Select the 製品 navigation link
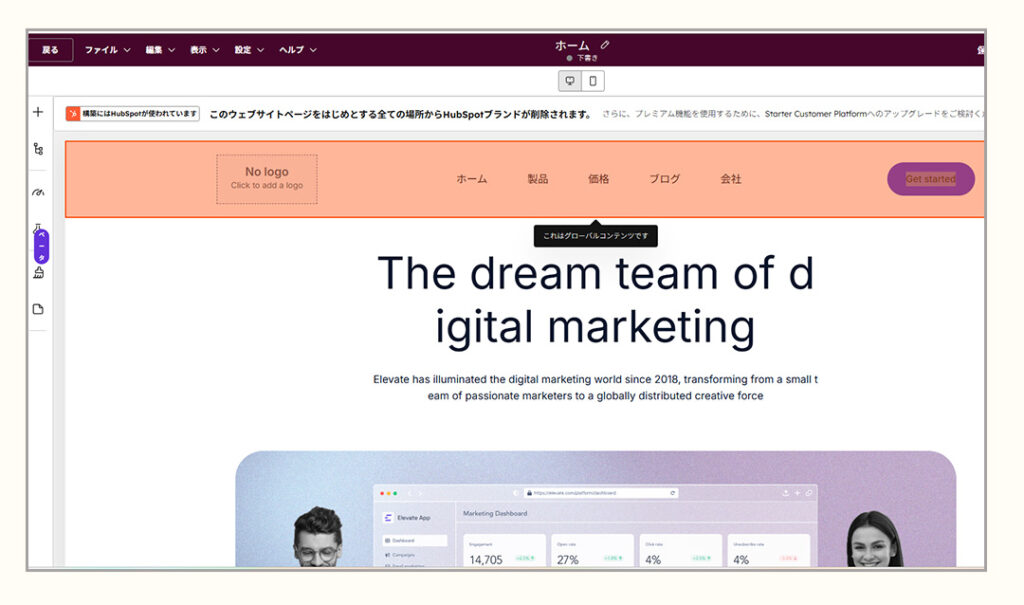This screenshot has height=605, width=1024. click(538, 179)
